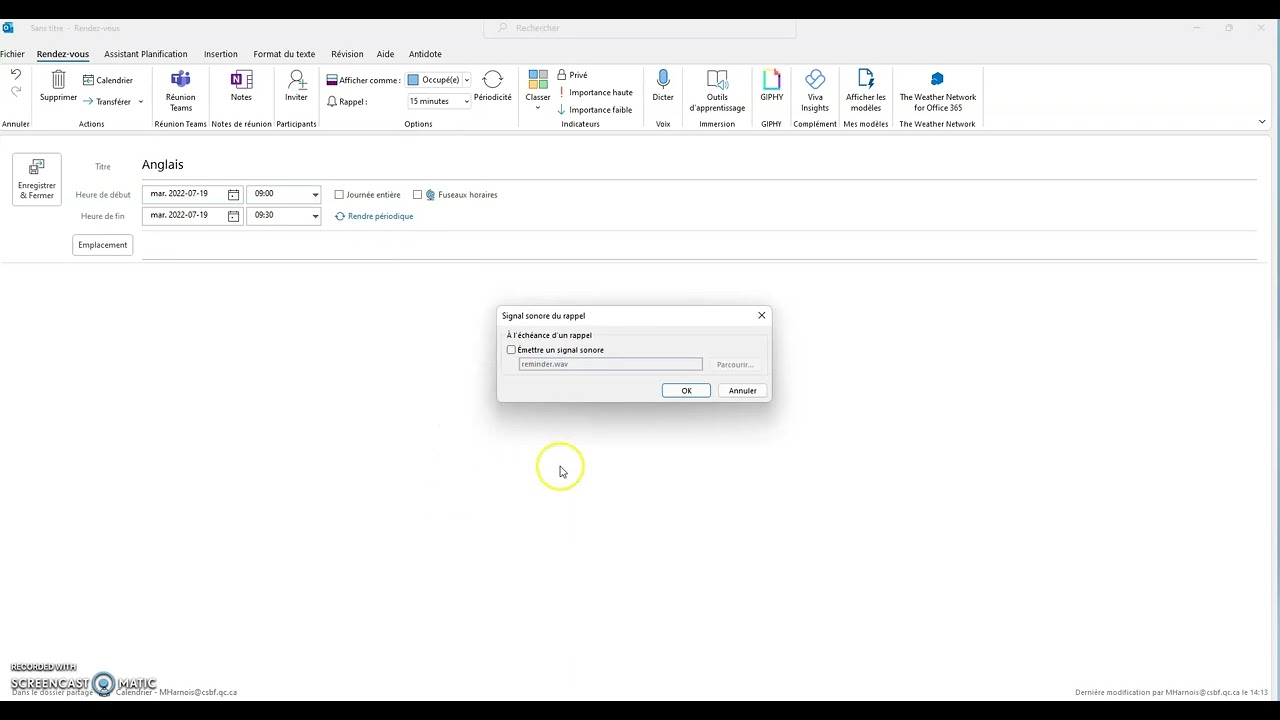Collapse the ribbon with chevron
Viewport: 1280px width, 720px height.
1262,122
